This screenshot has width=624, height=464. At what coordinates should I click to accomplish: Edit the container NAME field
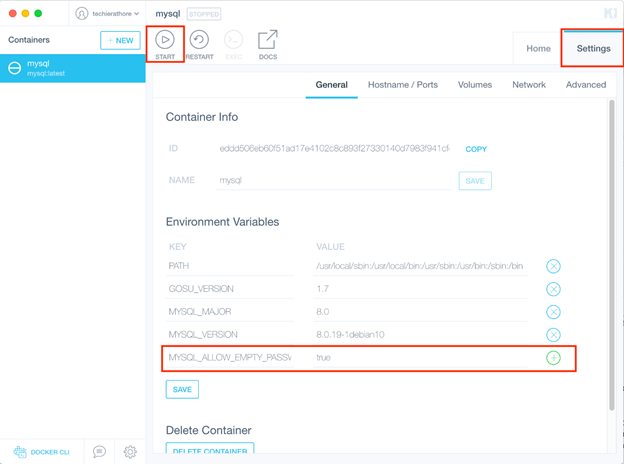(334, 181)
